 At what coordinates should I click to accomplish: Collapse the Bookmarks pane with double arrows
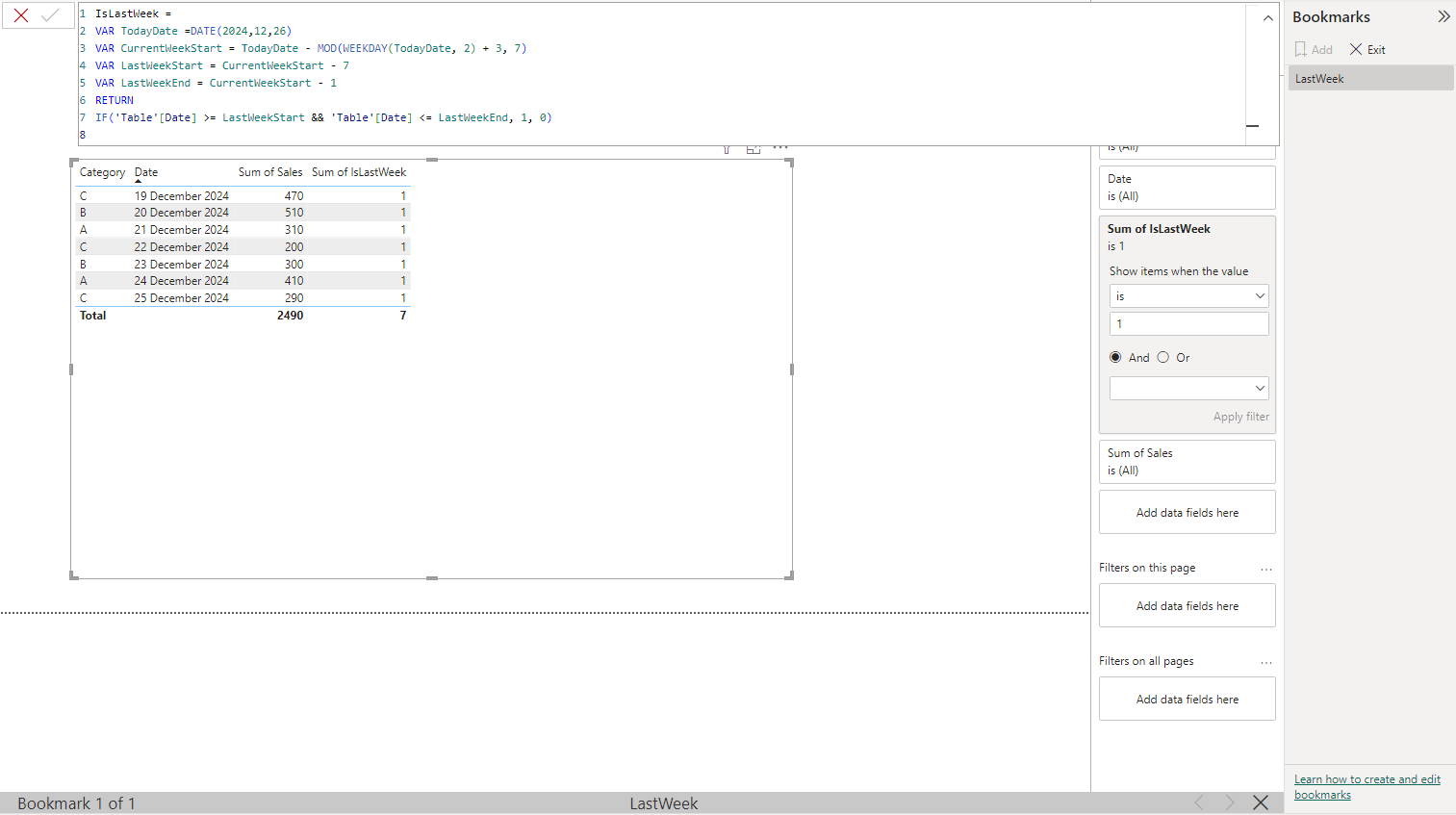click(x=1443, y=16)
